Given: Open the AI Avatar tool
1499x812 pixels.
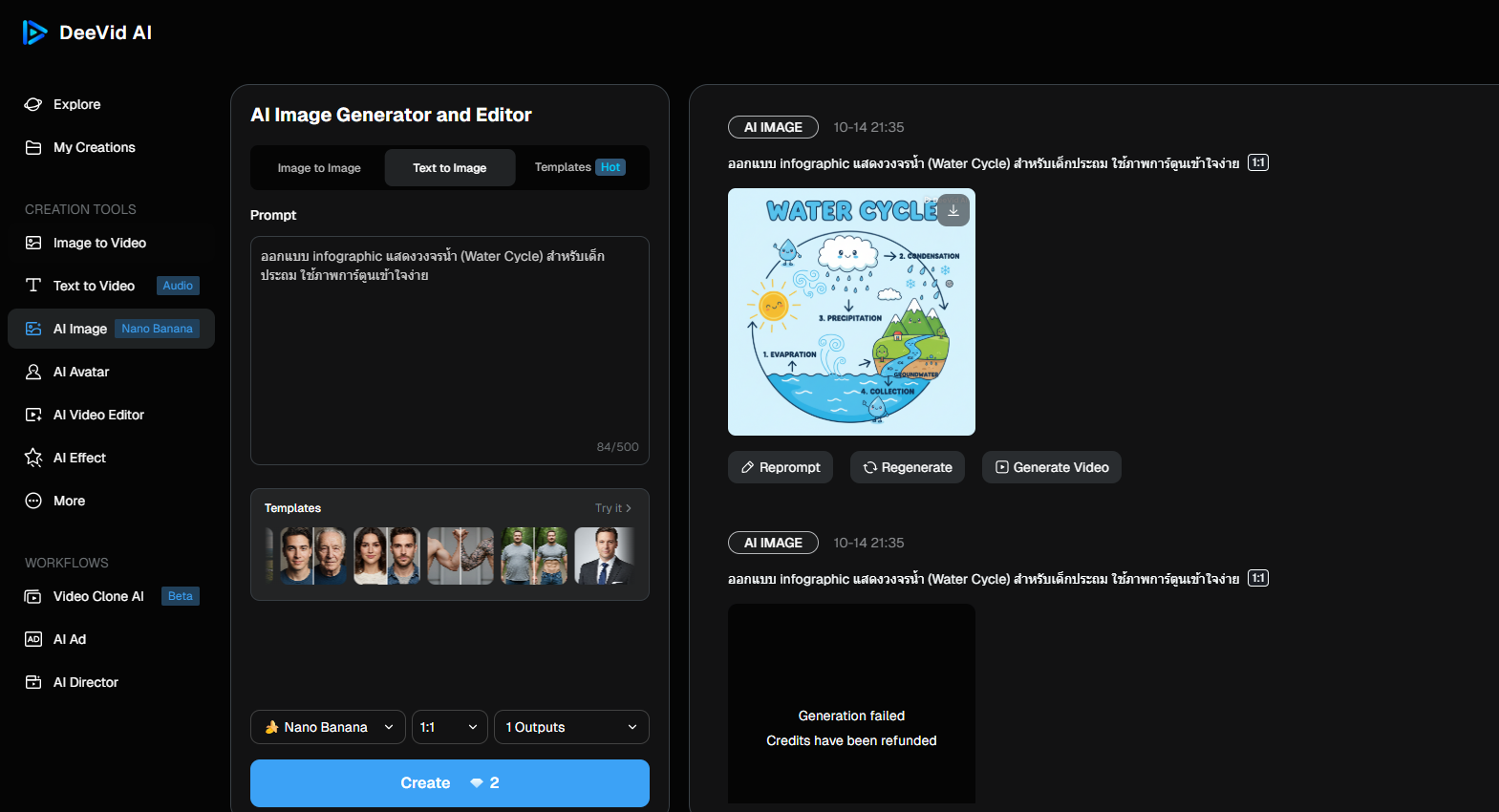Looking at the screenshot, I should [x=81, y=372].
